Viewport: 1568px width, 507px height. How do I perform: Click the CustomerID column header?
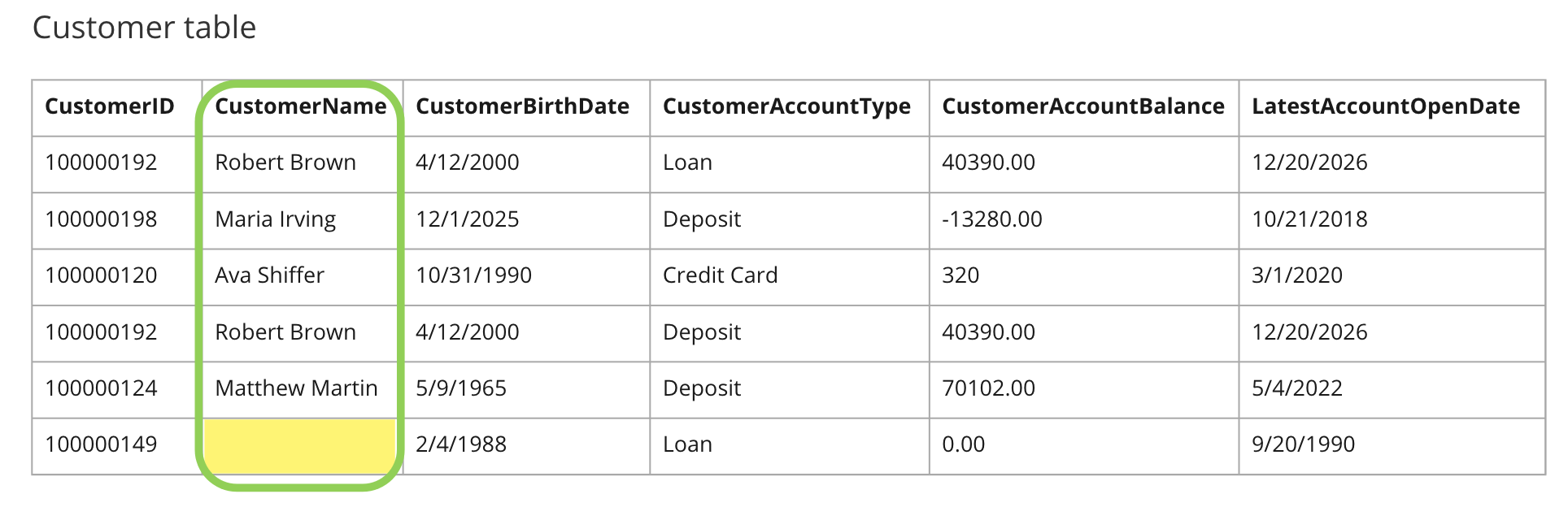117,107
